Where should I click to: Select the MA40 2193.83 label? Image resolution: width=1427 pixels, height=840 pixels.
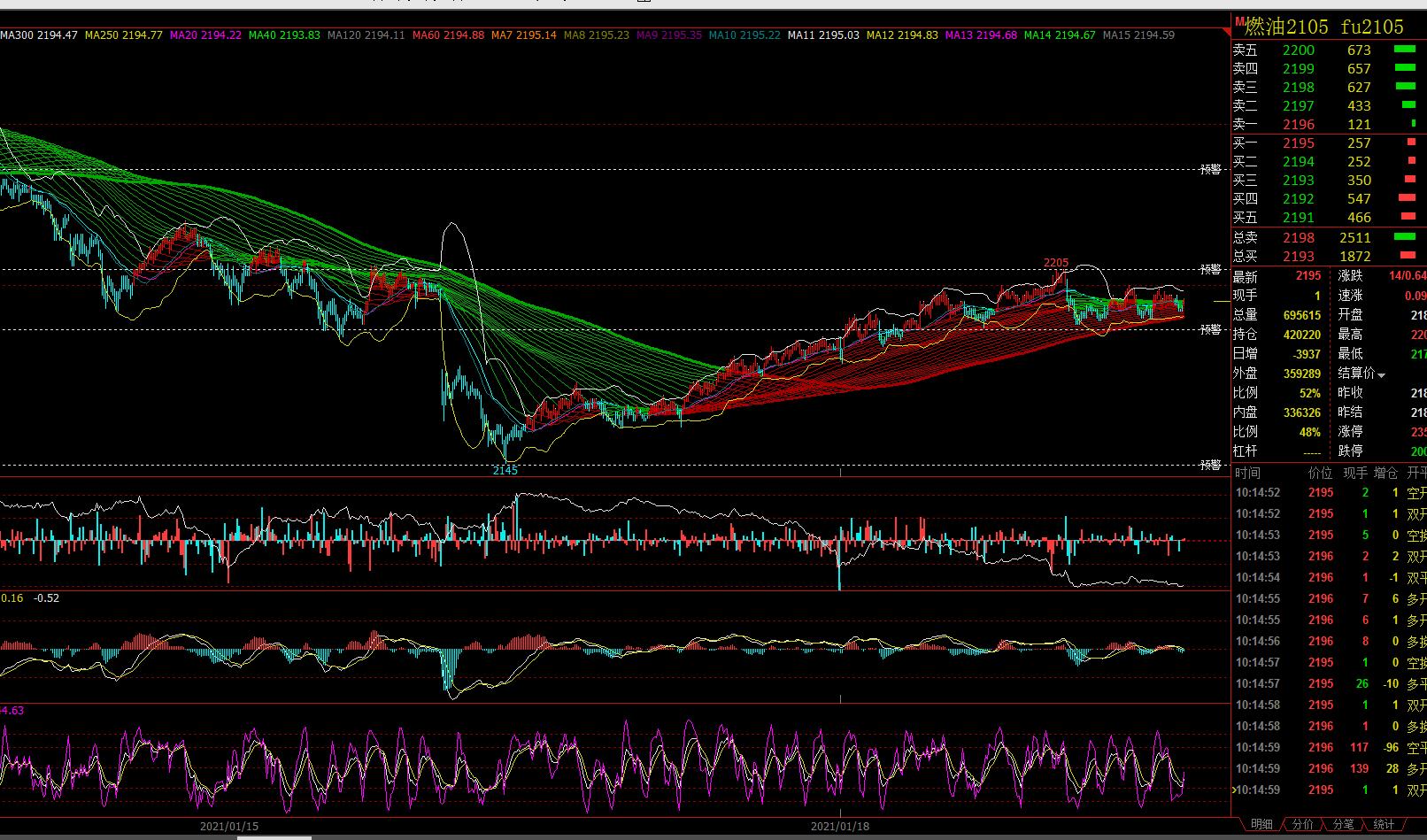tap(284, 35)
